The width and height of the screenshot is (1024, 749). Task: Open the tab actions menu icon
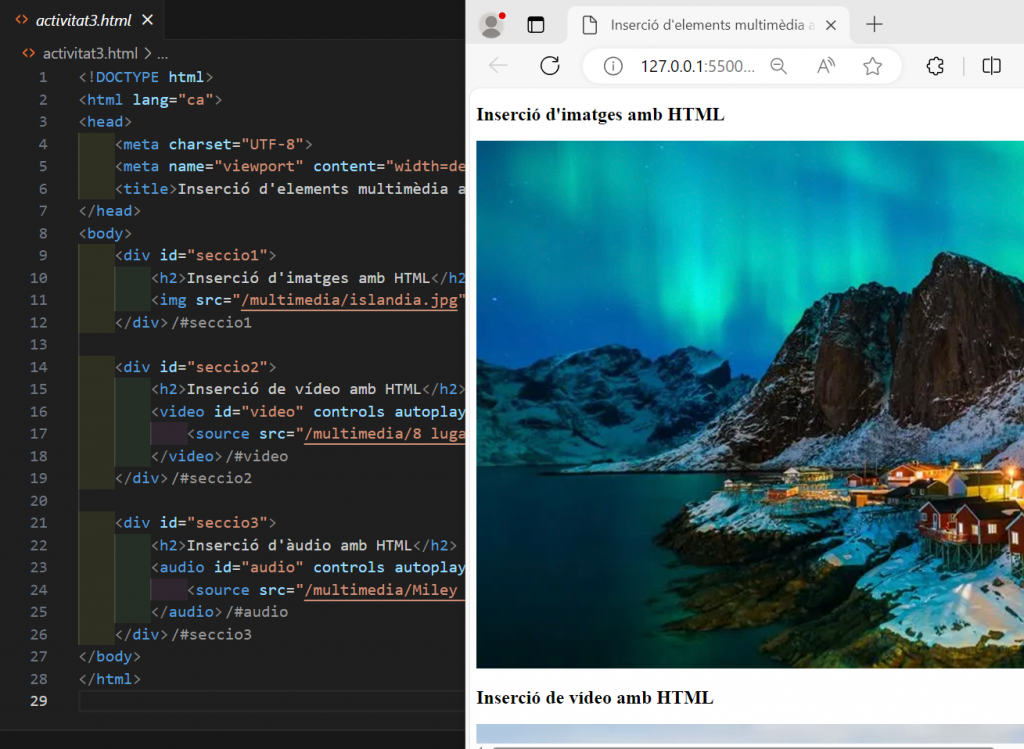tap(537, 24)
